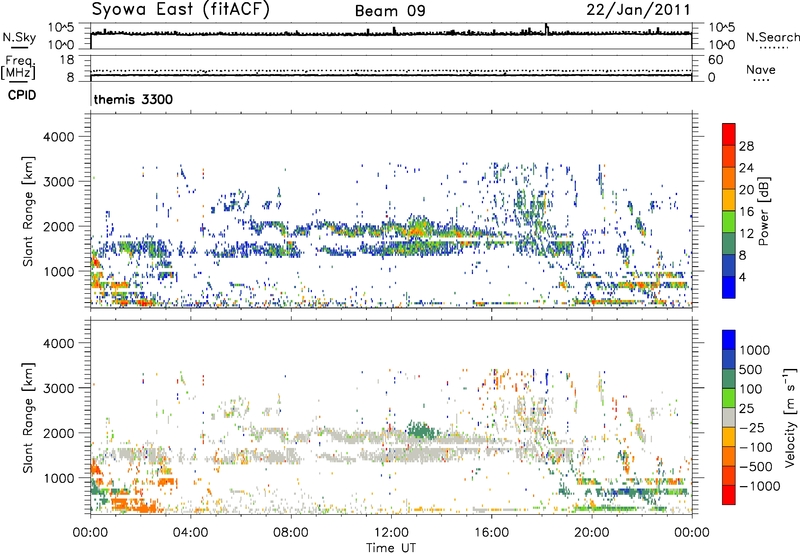Click the noise spike near 18:00 in N.Sky trace

click(547, 28)
